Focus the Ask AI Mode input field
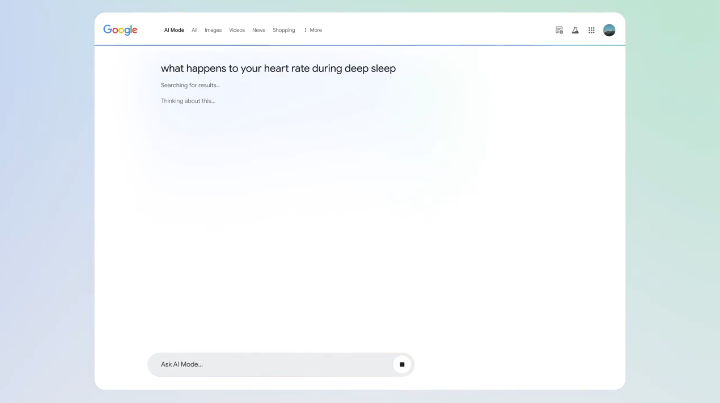 pyautogui.click(x=270, y=364)
